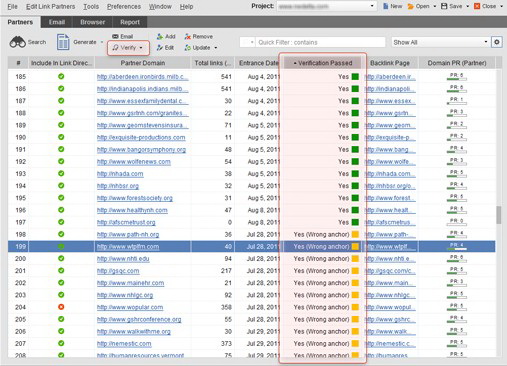Screen dimensions: 507x366
Task: Toggle Include In Link Directory for row 194
Action: [61, 185]
